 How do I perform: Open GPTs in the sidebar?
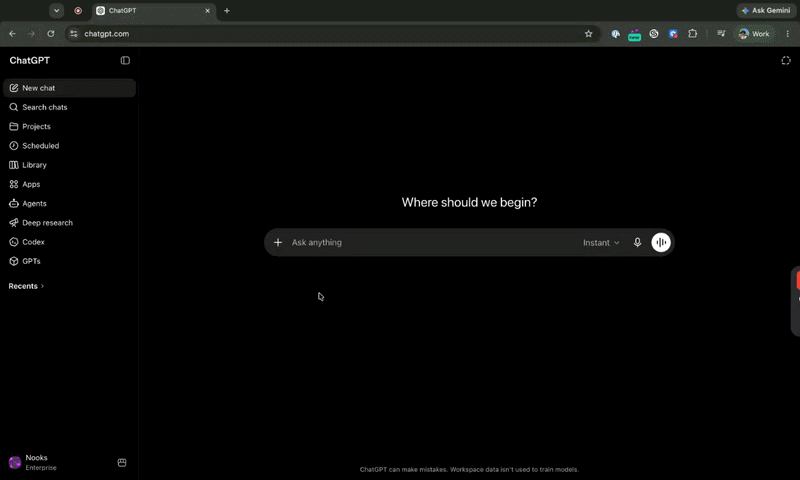tap(69, 261)
